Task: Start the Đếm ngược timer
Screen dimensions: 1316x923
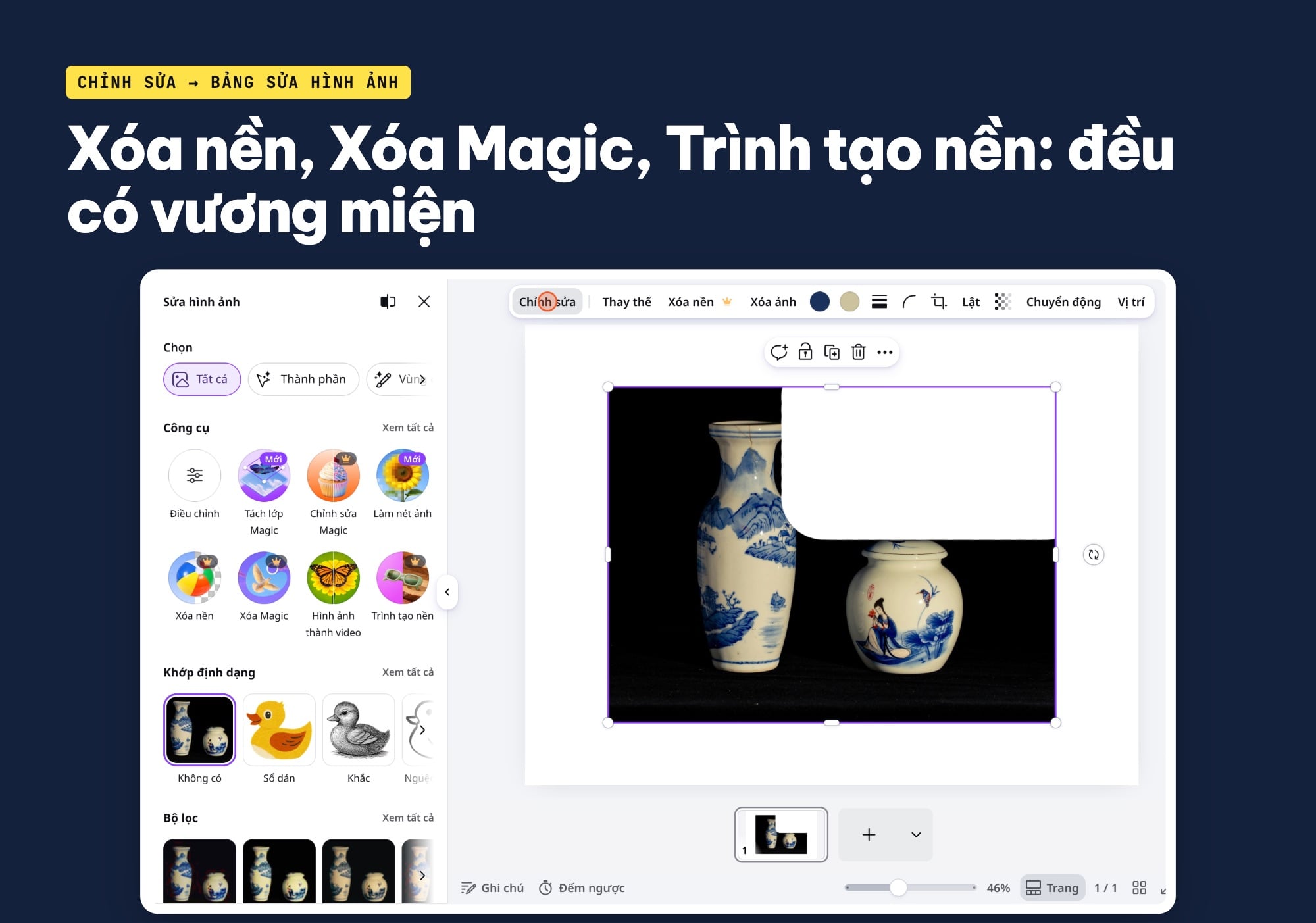Action: click(582, 888)
